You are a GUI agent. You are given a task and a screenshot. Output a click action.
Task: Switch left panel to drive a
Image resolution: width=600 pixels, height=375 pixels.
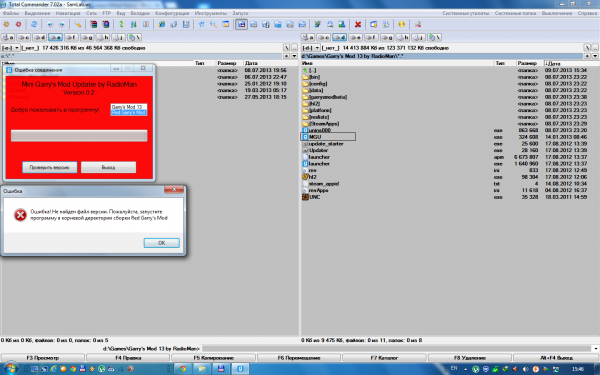point(8,38)
